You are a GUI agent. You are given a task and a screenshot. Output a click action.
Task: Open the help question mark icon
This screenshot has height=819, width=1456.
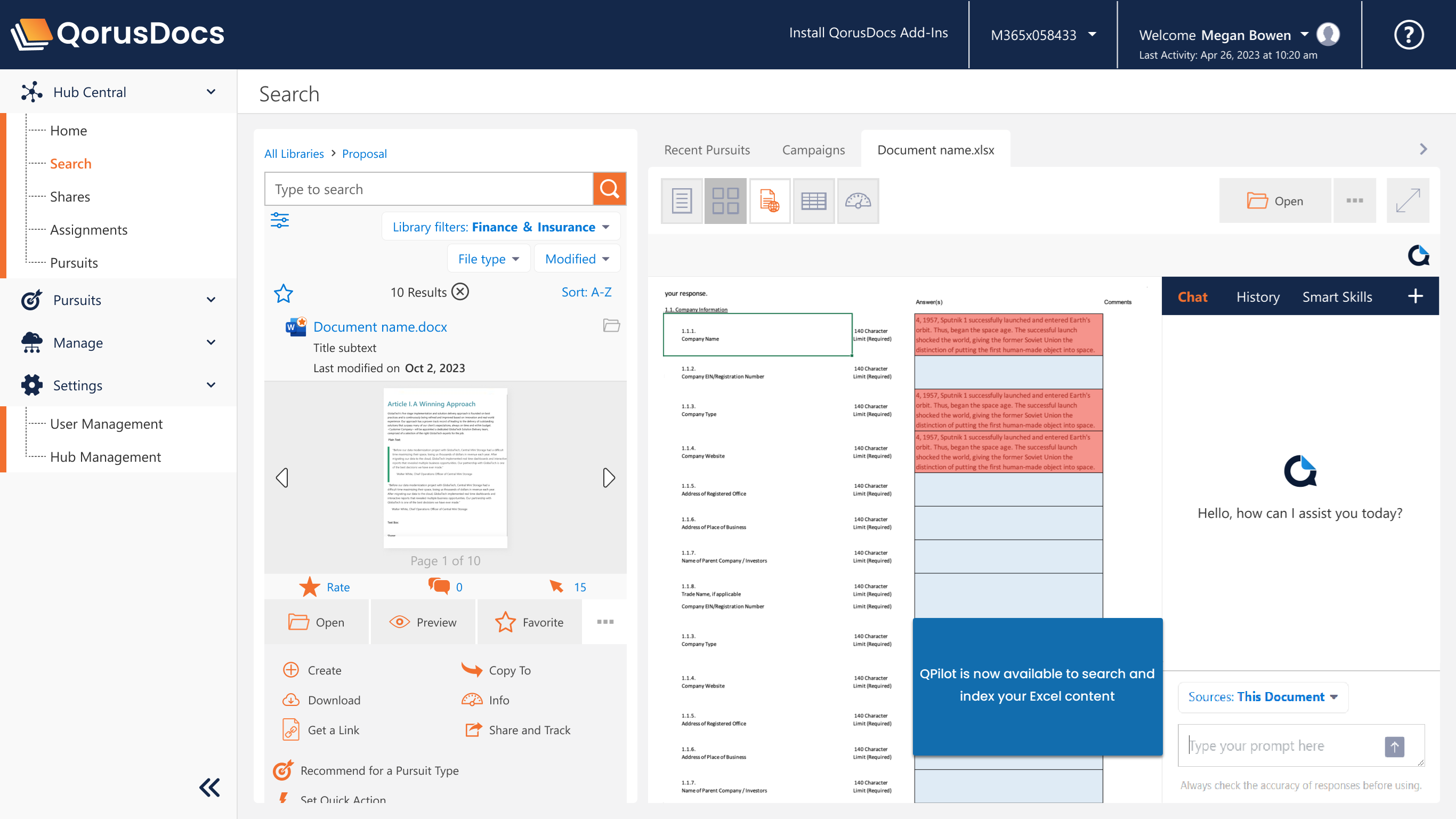1408,35
